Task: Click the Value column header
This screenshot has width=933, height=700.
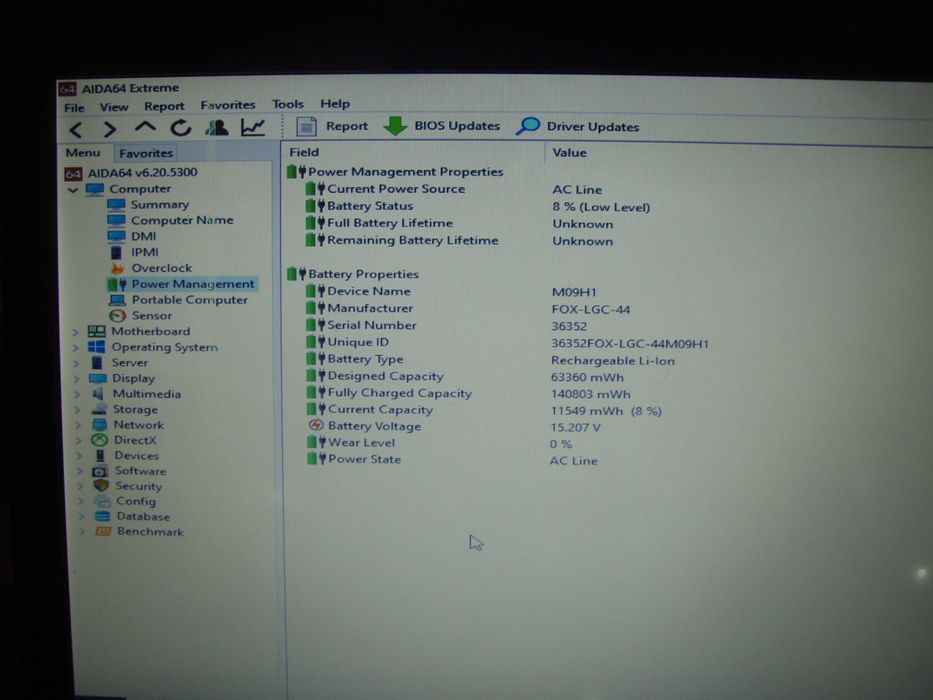Action: (569, 152)
